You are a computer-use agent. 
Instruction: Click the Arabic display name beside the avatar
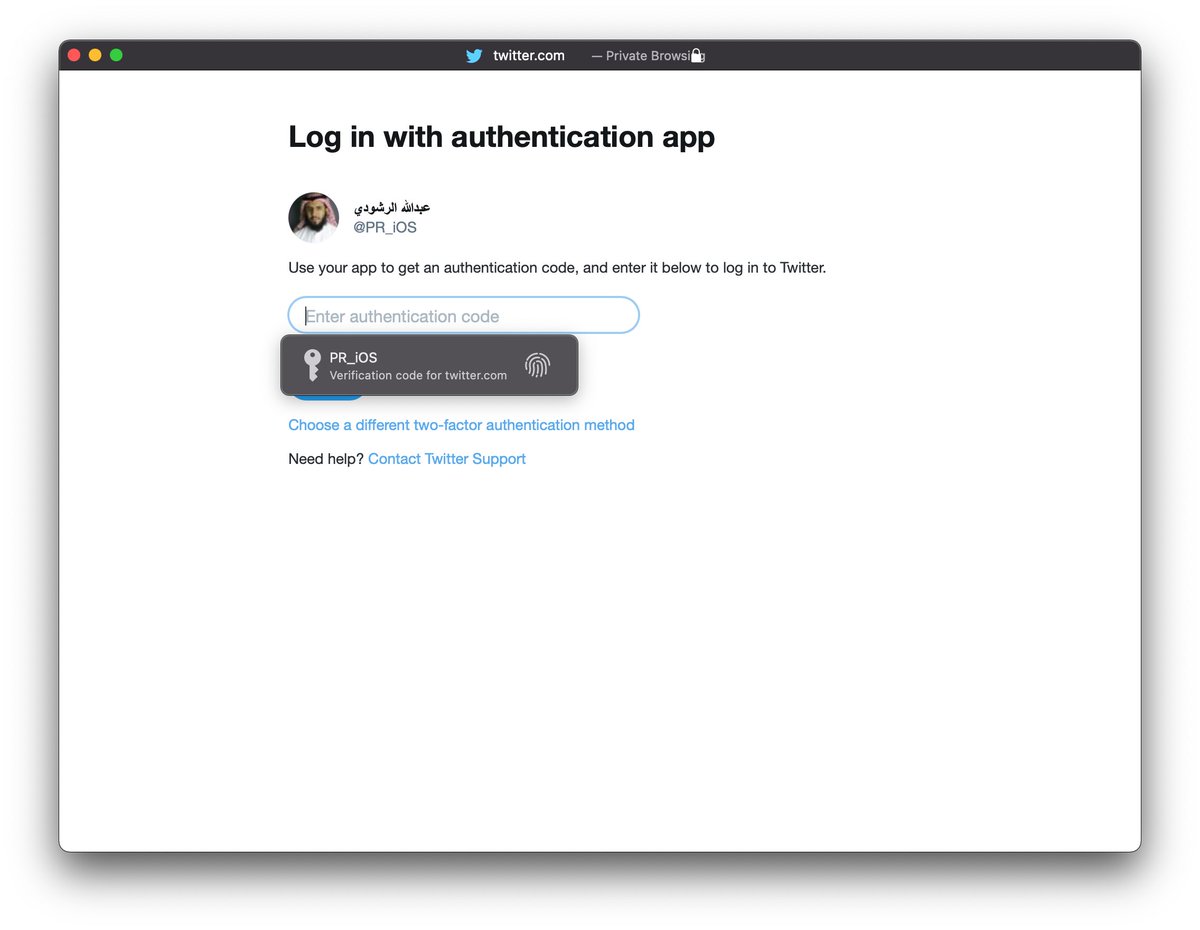(x=392, y=207)
